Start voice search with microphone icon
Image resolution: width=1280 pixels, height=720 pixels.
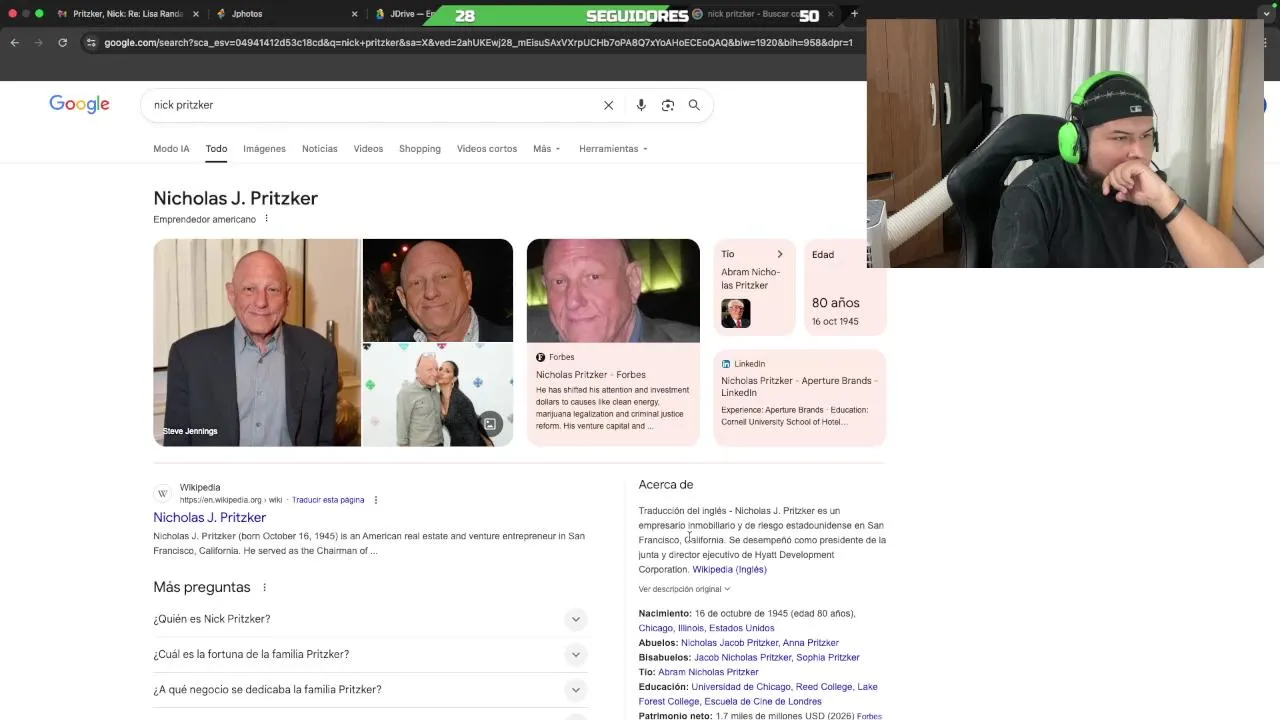click(x=641, y=105)
